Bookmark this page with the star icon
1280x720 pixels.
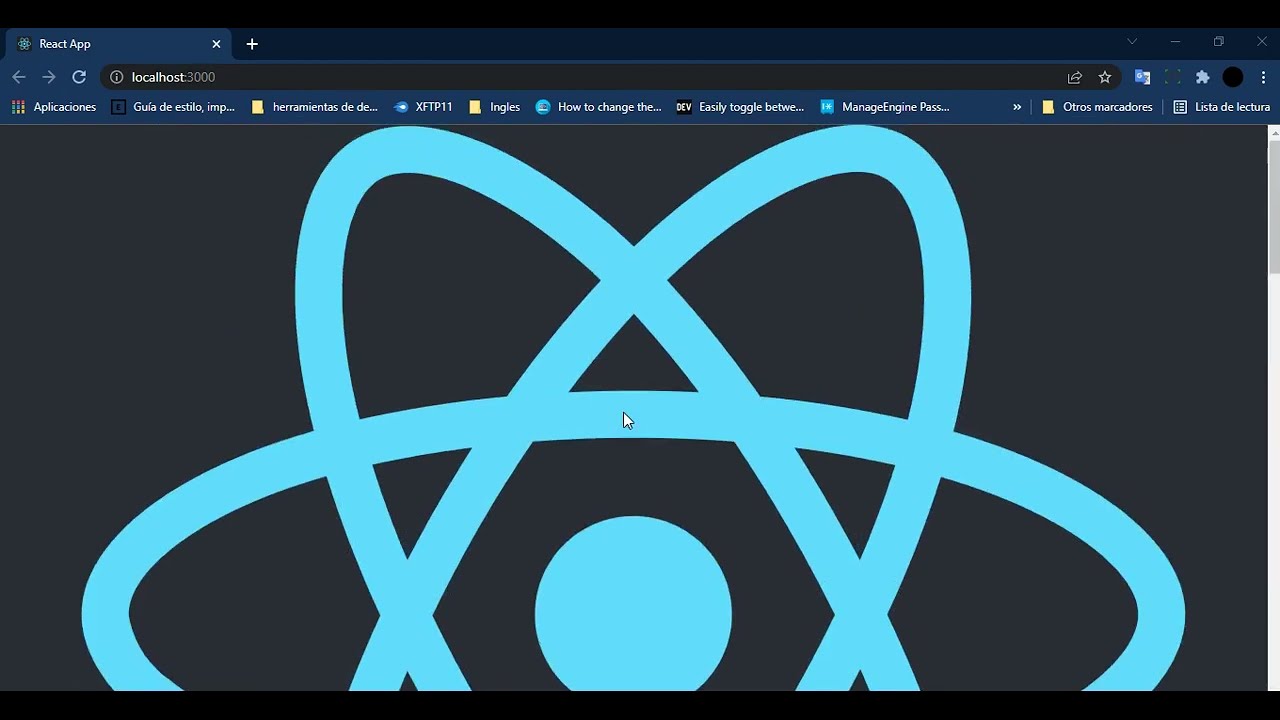tap(1105, 77)
